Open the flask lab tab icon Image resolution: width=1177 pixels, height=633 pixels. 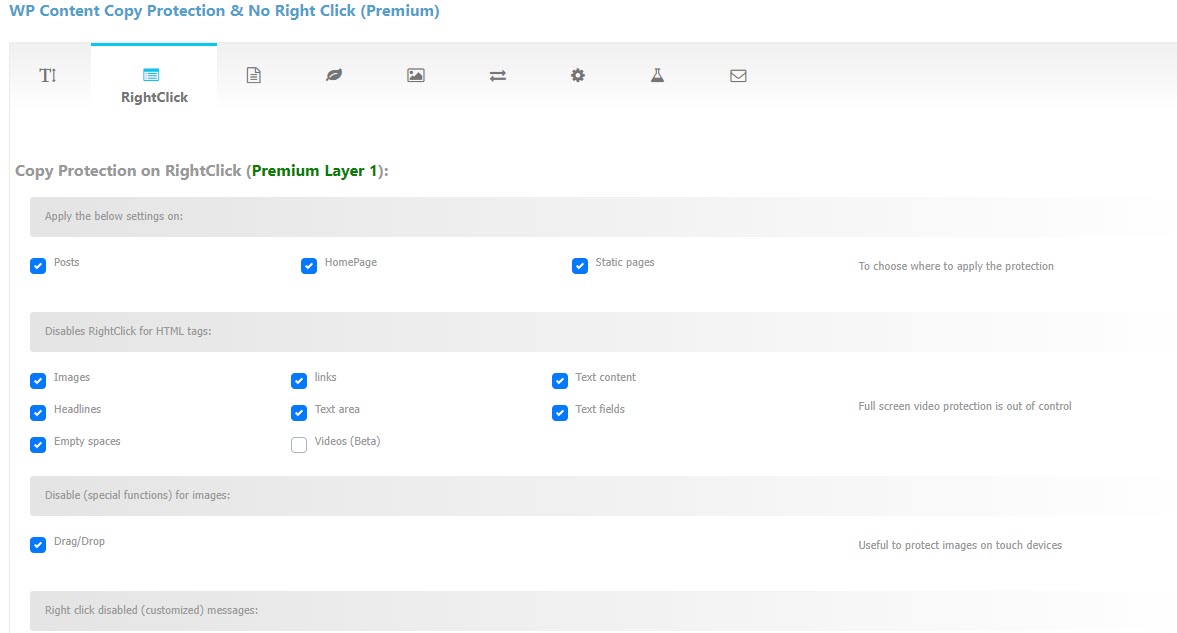point(657,75)
